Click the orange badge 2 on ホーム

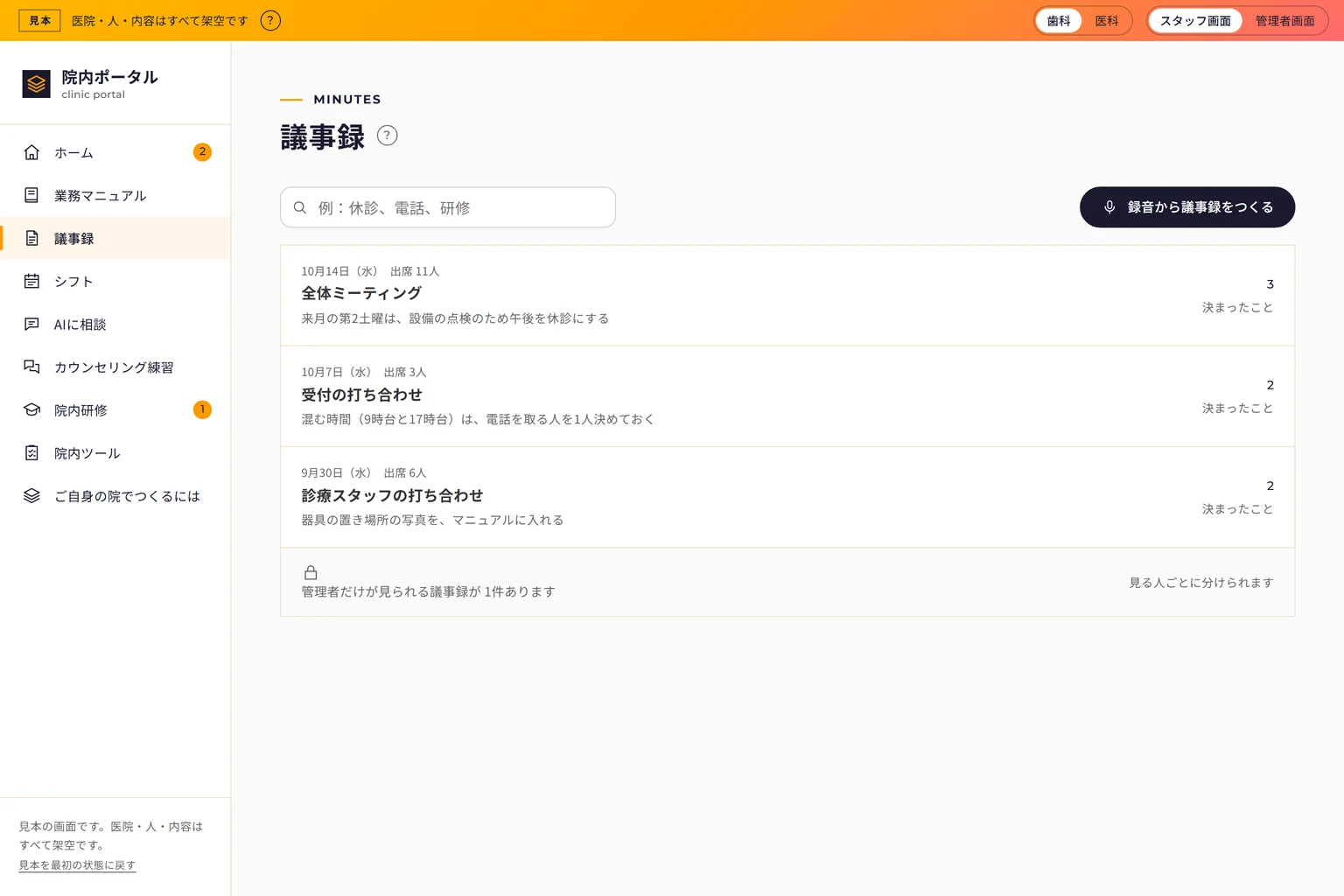pos(202,152)
